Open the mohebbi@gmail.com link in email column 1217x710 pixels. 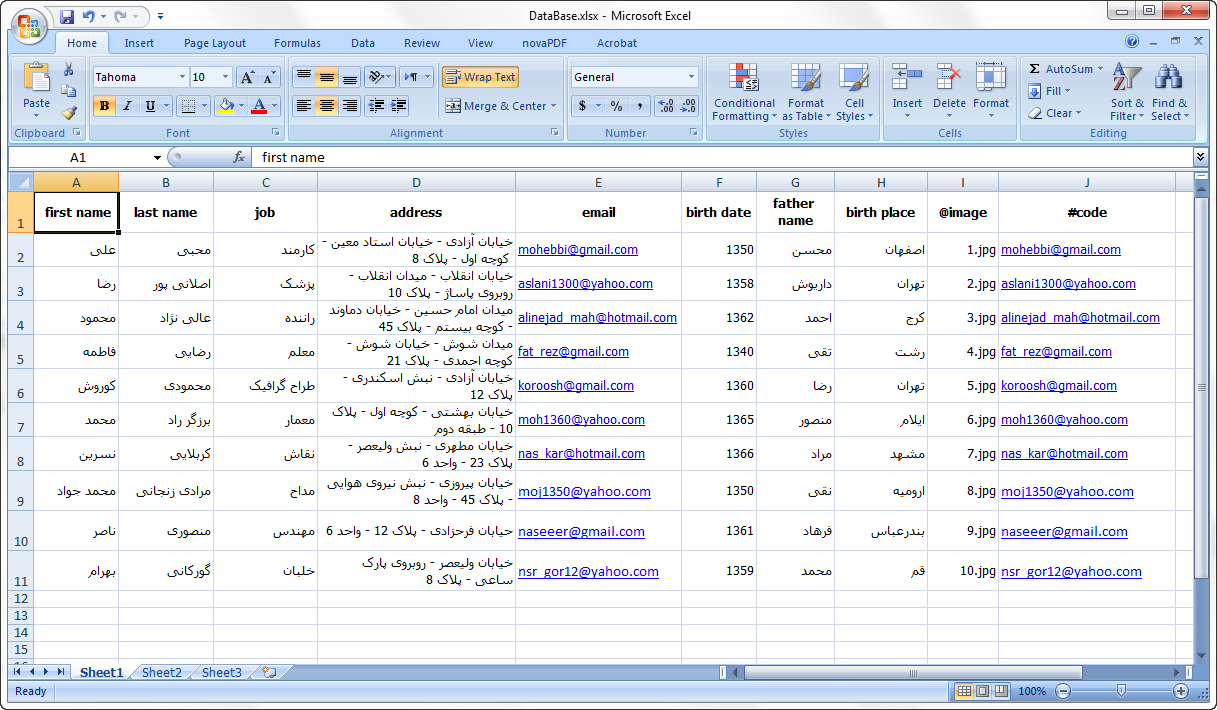pos(577,250)
